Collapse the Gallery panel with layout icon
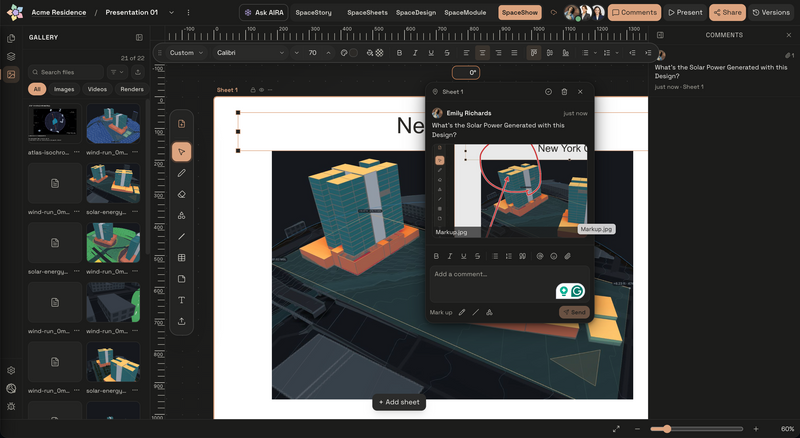Screen dimensions: 800x438 (139, 37)
